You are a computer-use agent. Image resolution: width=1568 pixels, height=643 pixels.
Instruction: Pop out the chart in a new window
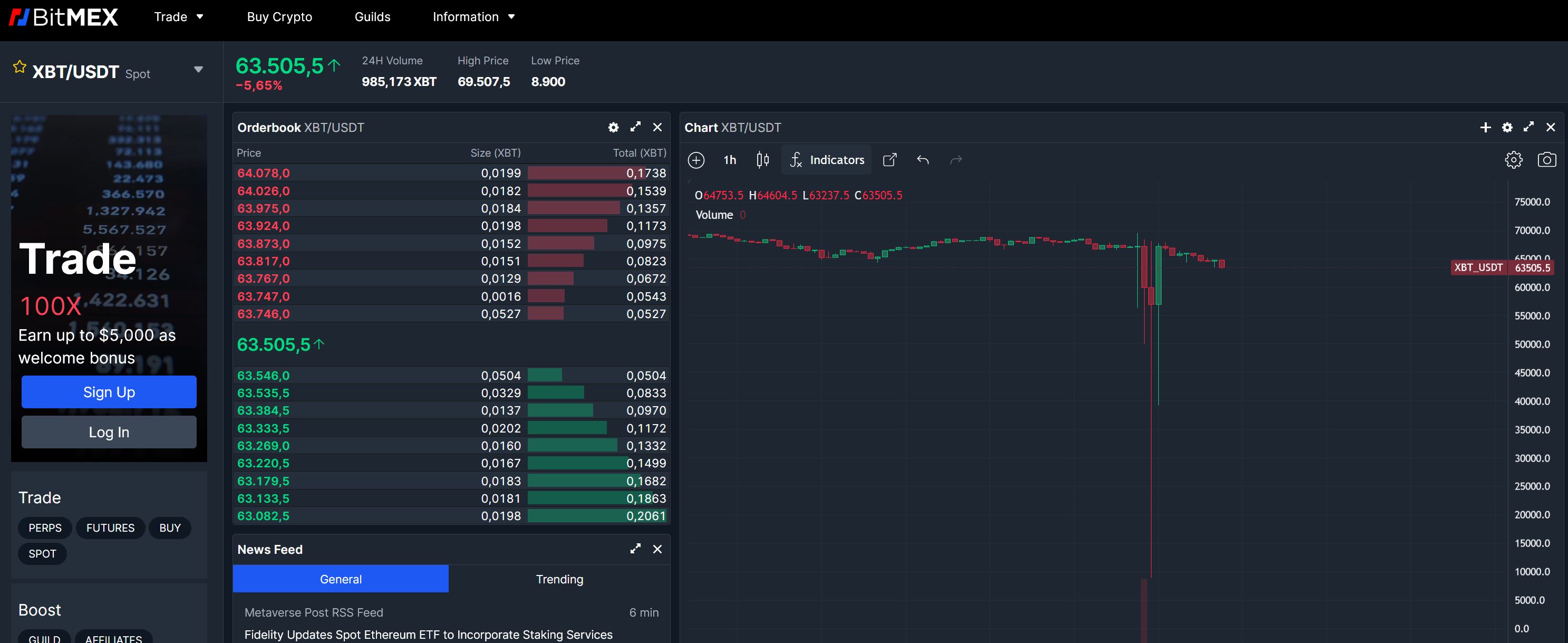[x=890, y=160]
